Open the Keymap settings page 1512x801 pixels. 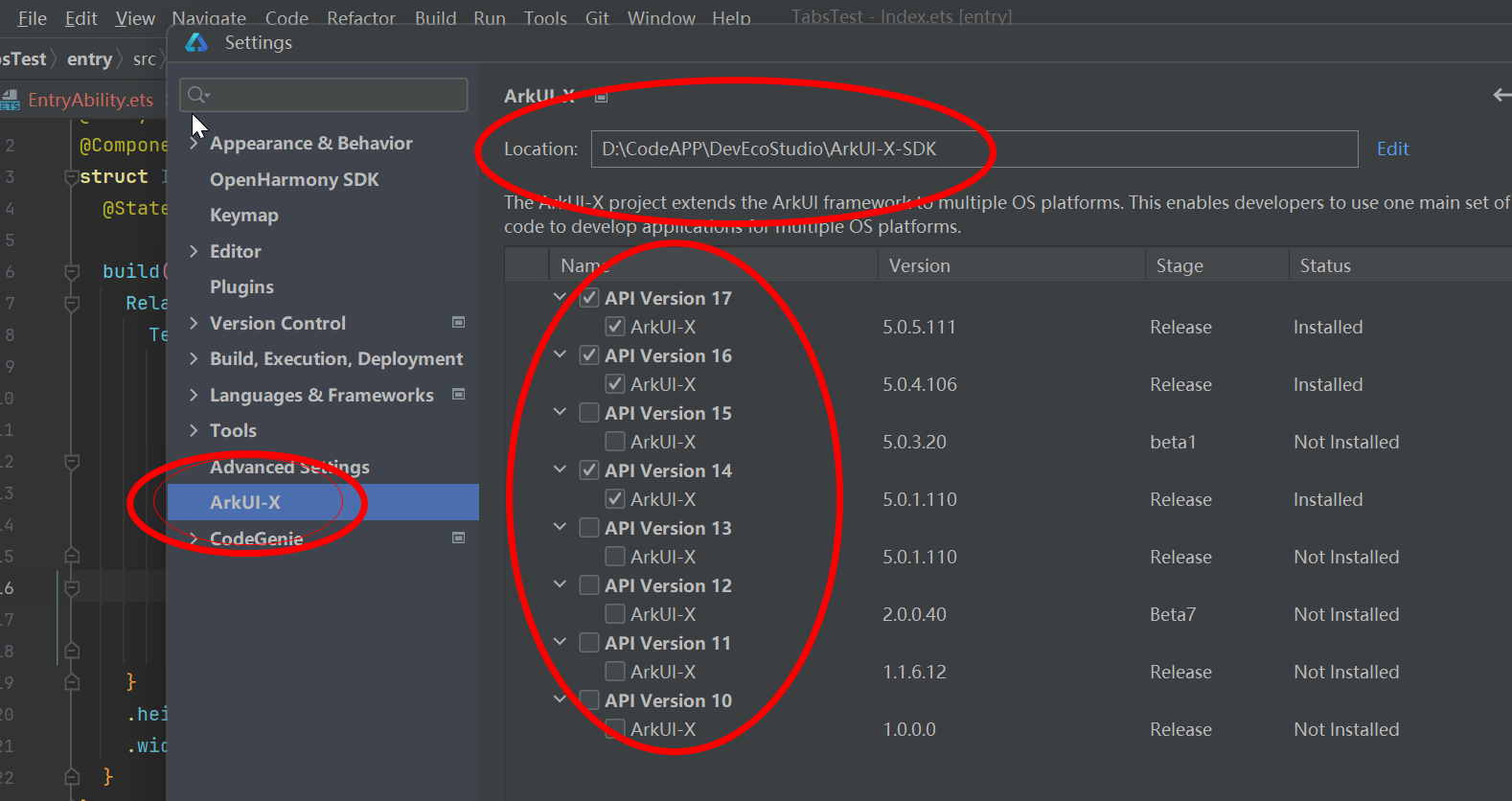(x=244, y=216)
